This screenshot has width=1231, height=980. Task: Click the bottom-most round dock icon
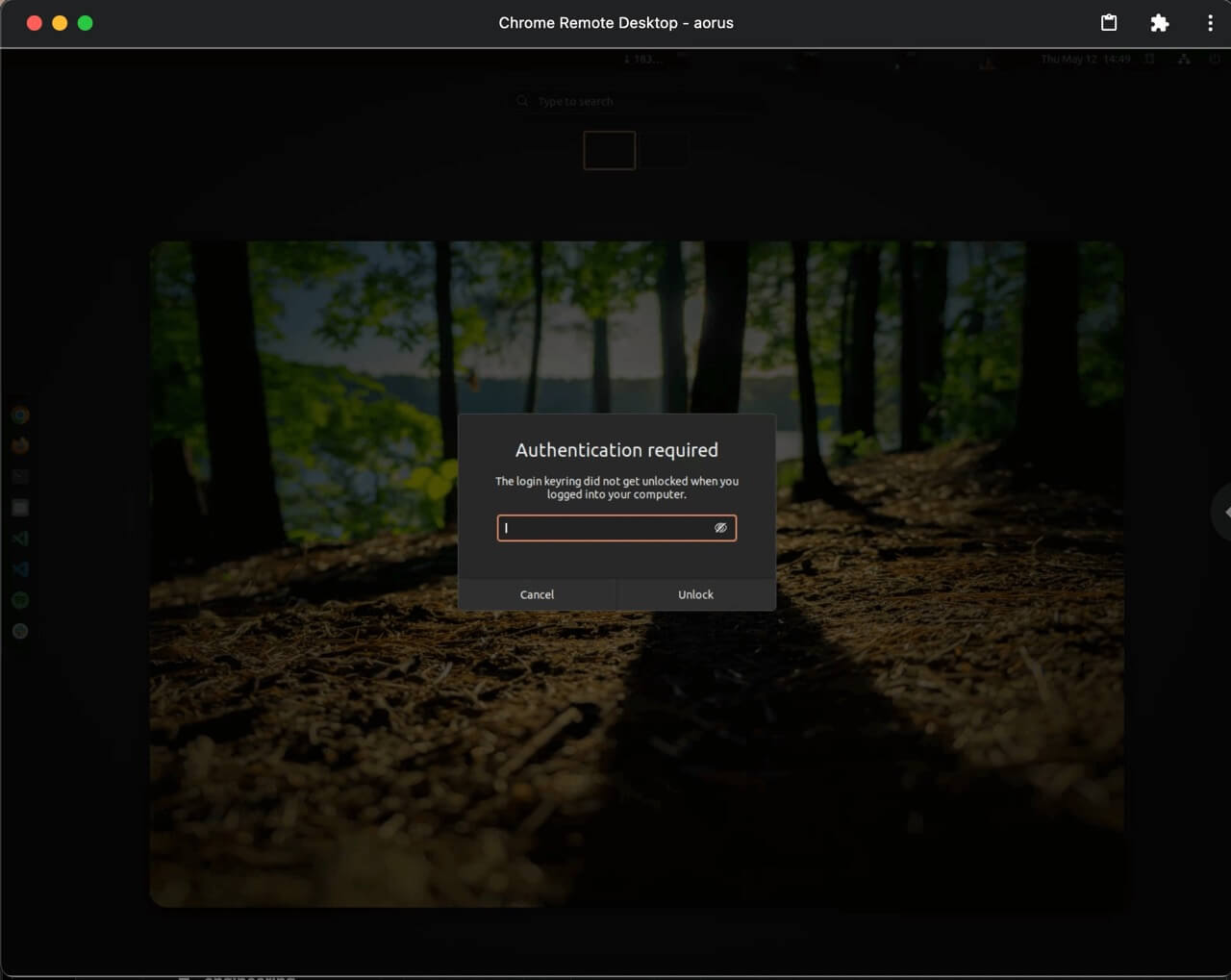pyautogui.click(x=20, y=631)
